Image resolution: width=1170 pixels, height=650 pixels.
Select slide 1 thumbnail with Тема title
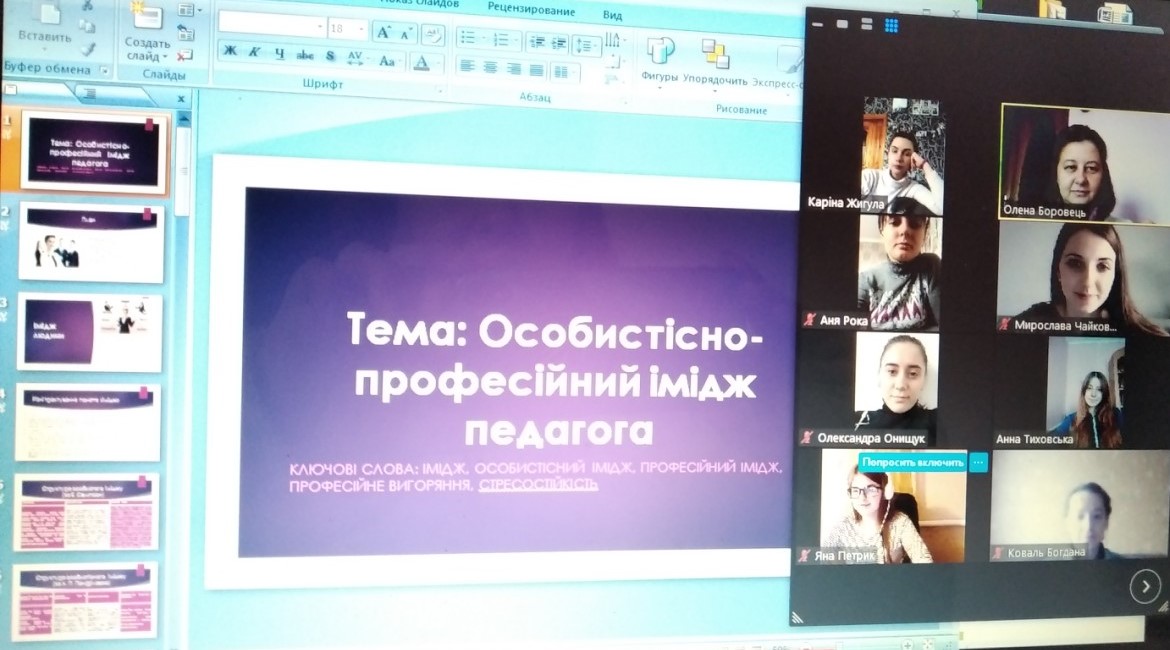pyautogui.click(x=93, y=151)
